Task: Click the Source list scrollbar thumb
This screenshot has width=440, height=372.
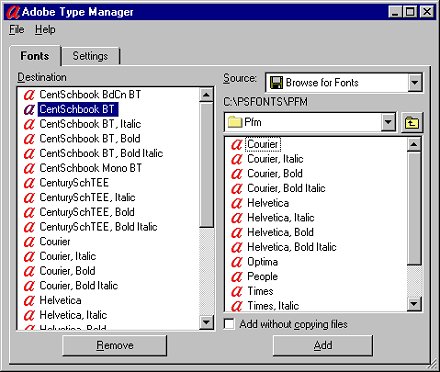Action: click(414, 208)
